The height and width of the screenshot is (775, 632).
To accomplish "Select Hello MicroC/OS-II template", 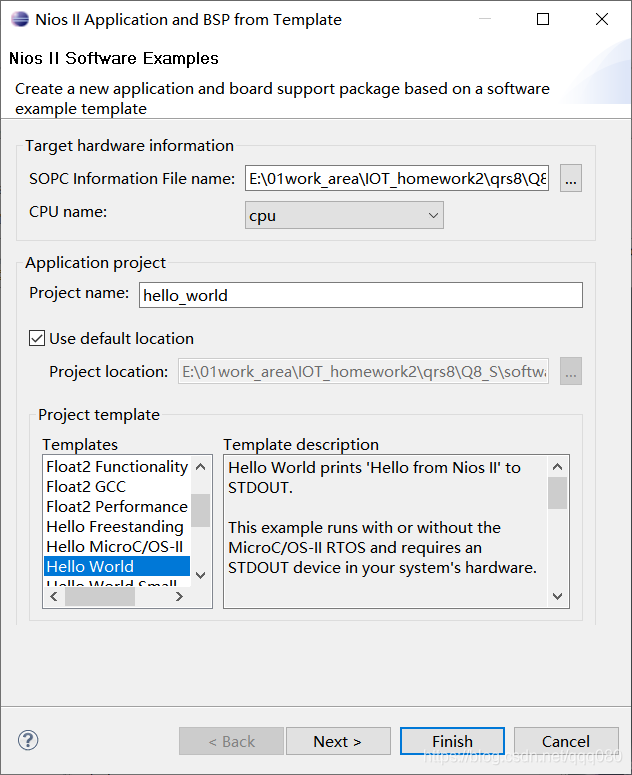I will (115, 546).
